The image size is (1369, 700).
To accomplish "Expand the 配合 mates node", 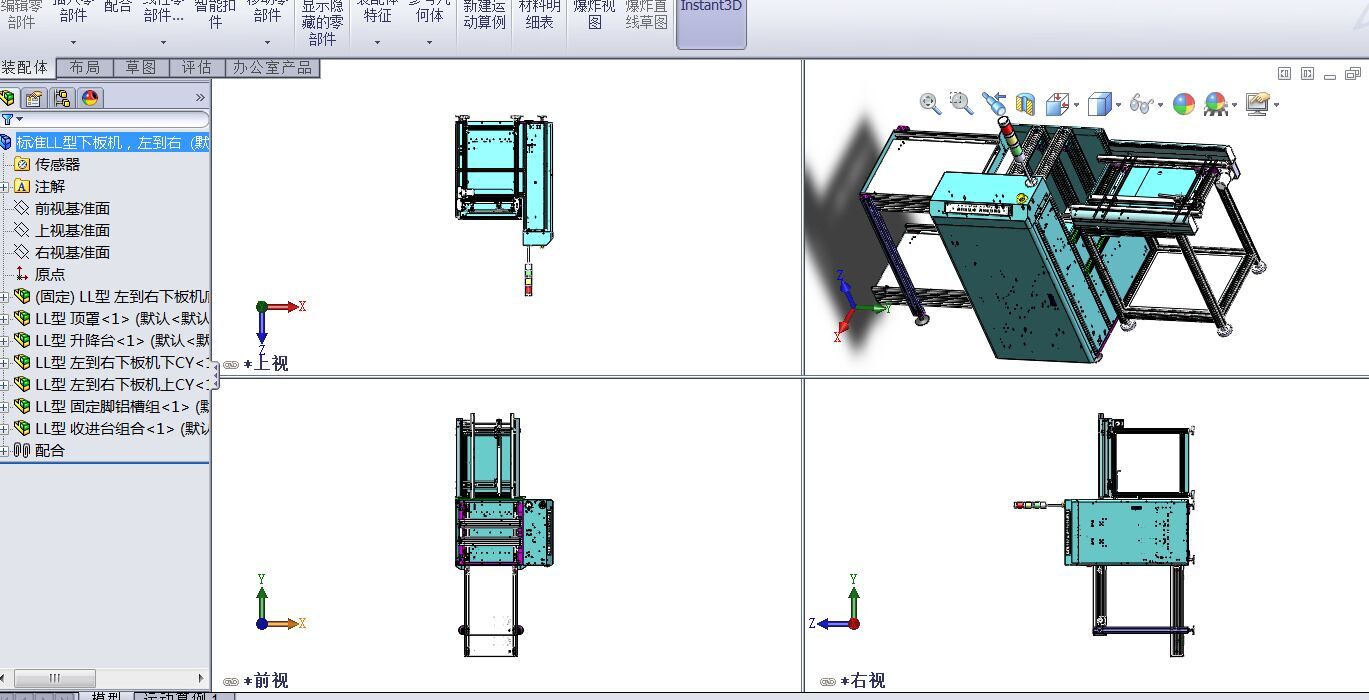I will click(4, 450).
